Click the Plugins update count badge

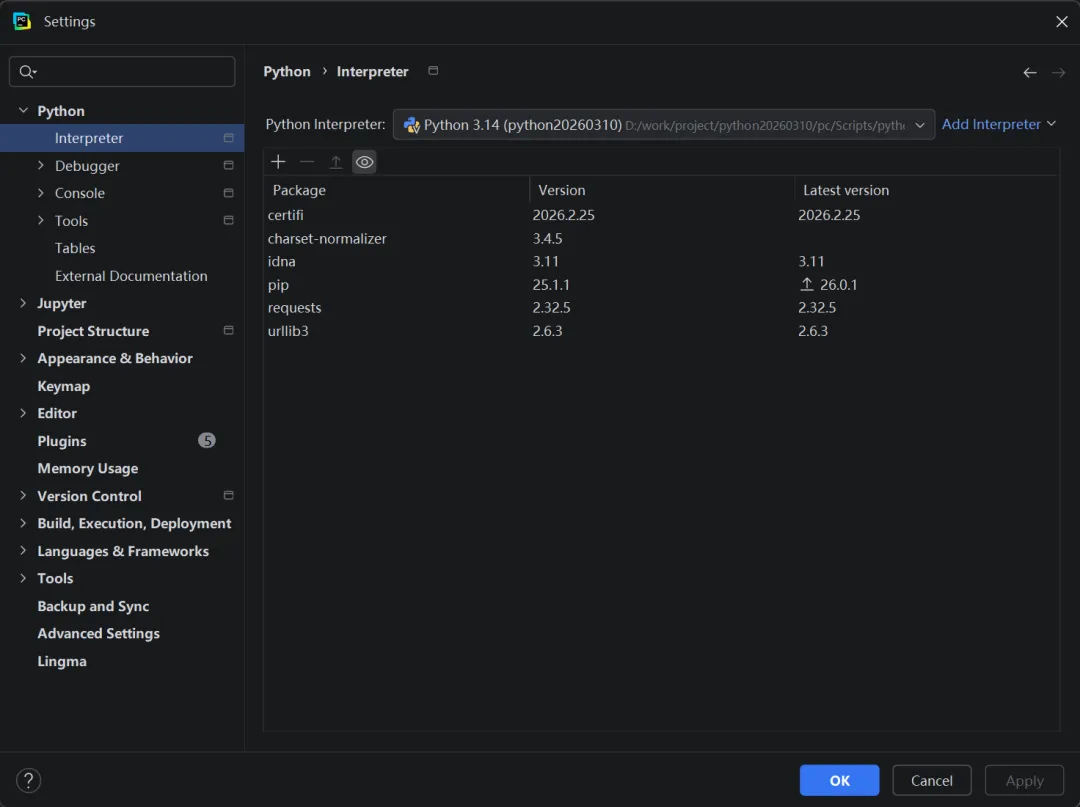coord(207,441)
